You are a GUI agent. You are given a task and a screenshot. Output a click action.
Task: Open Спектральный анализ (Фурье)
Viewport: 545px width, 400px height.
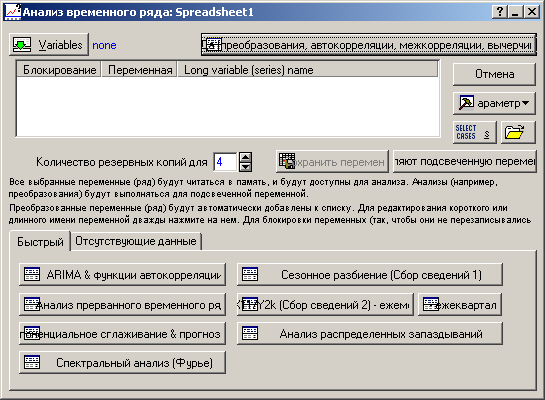(122, 363)
